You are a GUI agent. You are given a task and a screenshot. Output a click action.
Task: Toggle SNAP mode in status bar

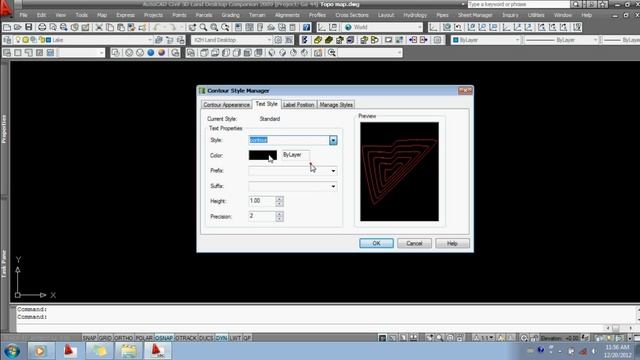(89, 338)
